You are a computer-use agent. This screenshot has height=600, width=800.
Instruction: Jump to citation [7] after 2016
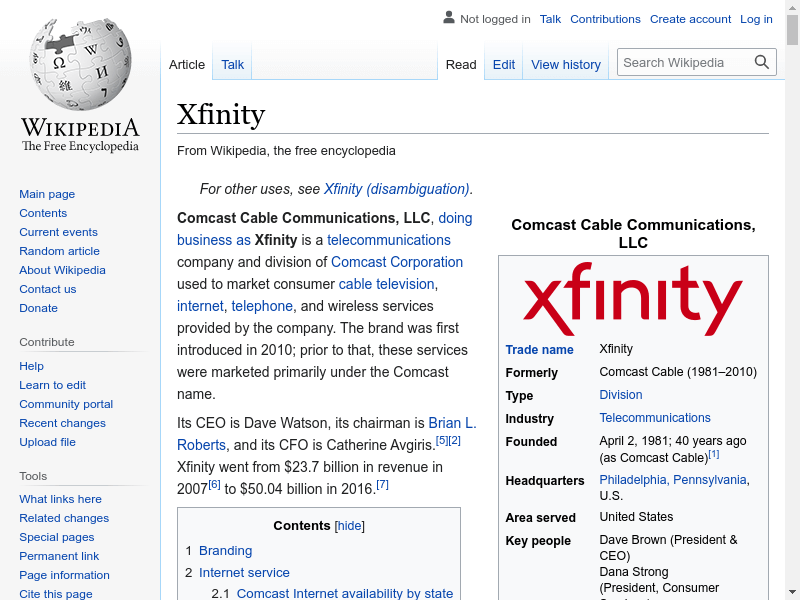coord(382,484)
